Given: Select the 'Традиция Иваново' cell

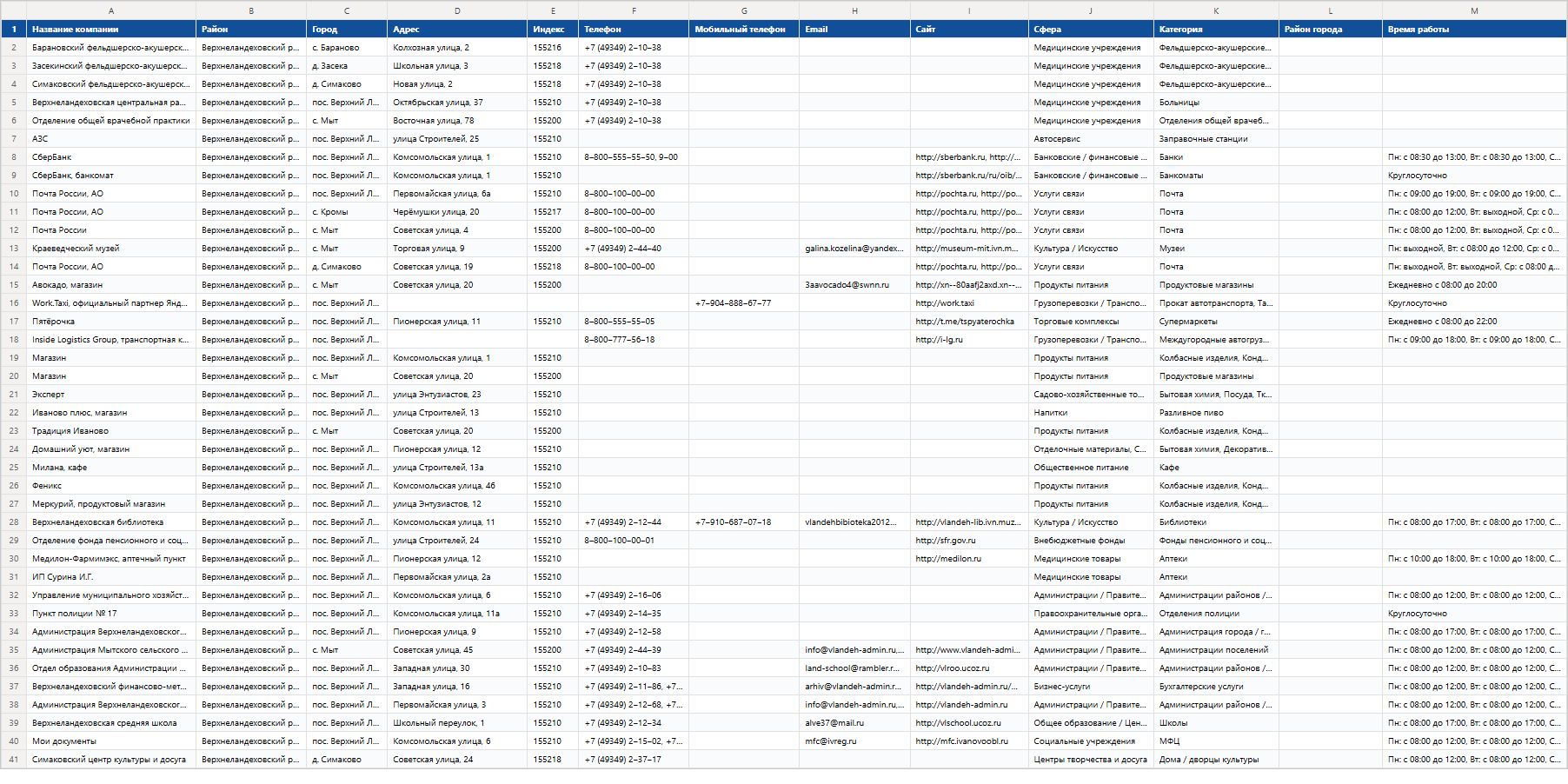Looking at the screenshot, I should point(111,430).
